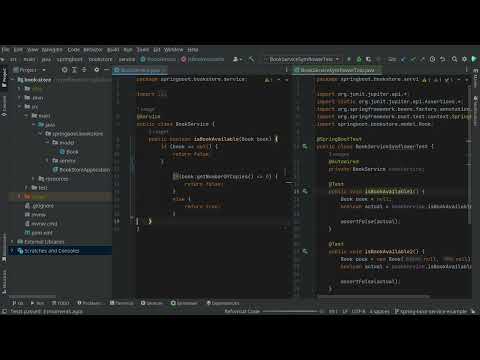Open IDE settings gear in toolbar
480x360 pixels.
[x=464, y=59]
